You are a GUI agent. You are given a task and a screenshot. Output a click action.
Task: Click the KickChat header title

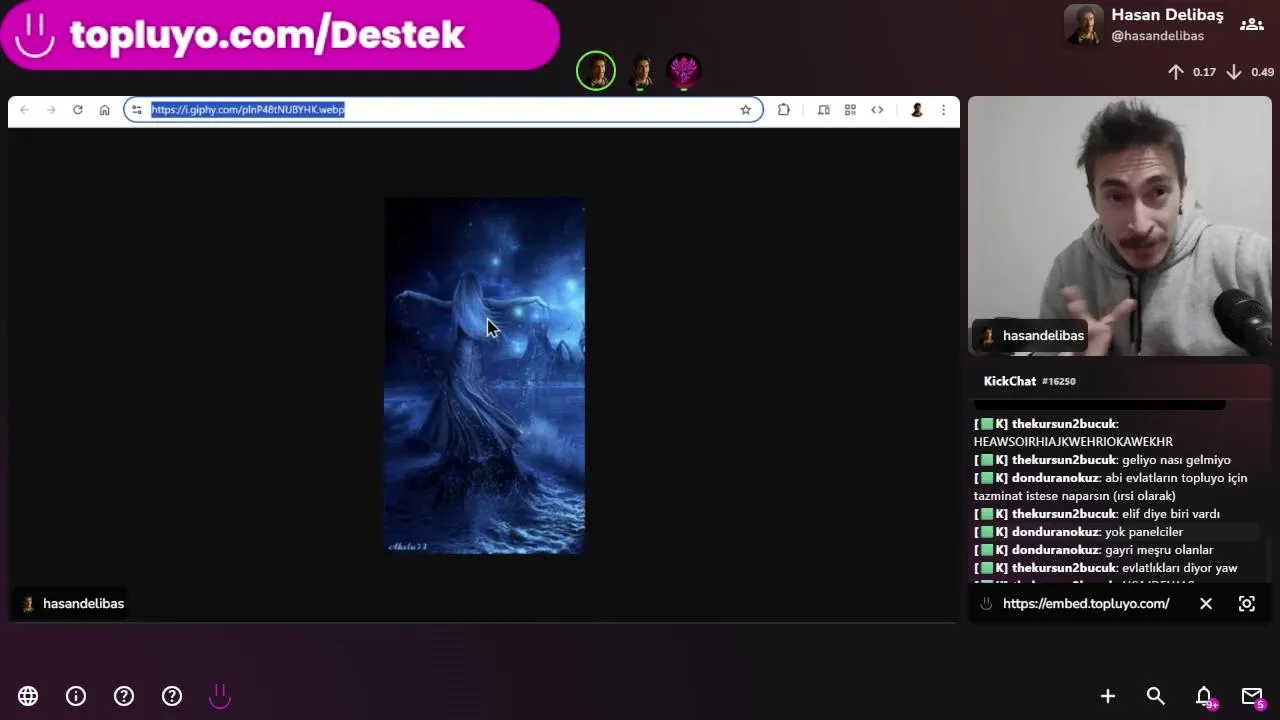pos(1010,381)
